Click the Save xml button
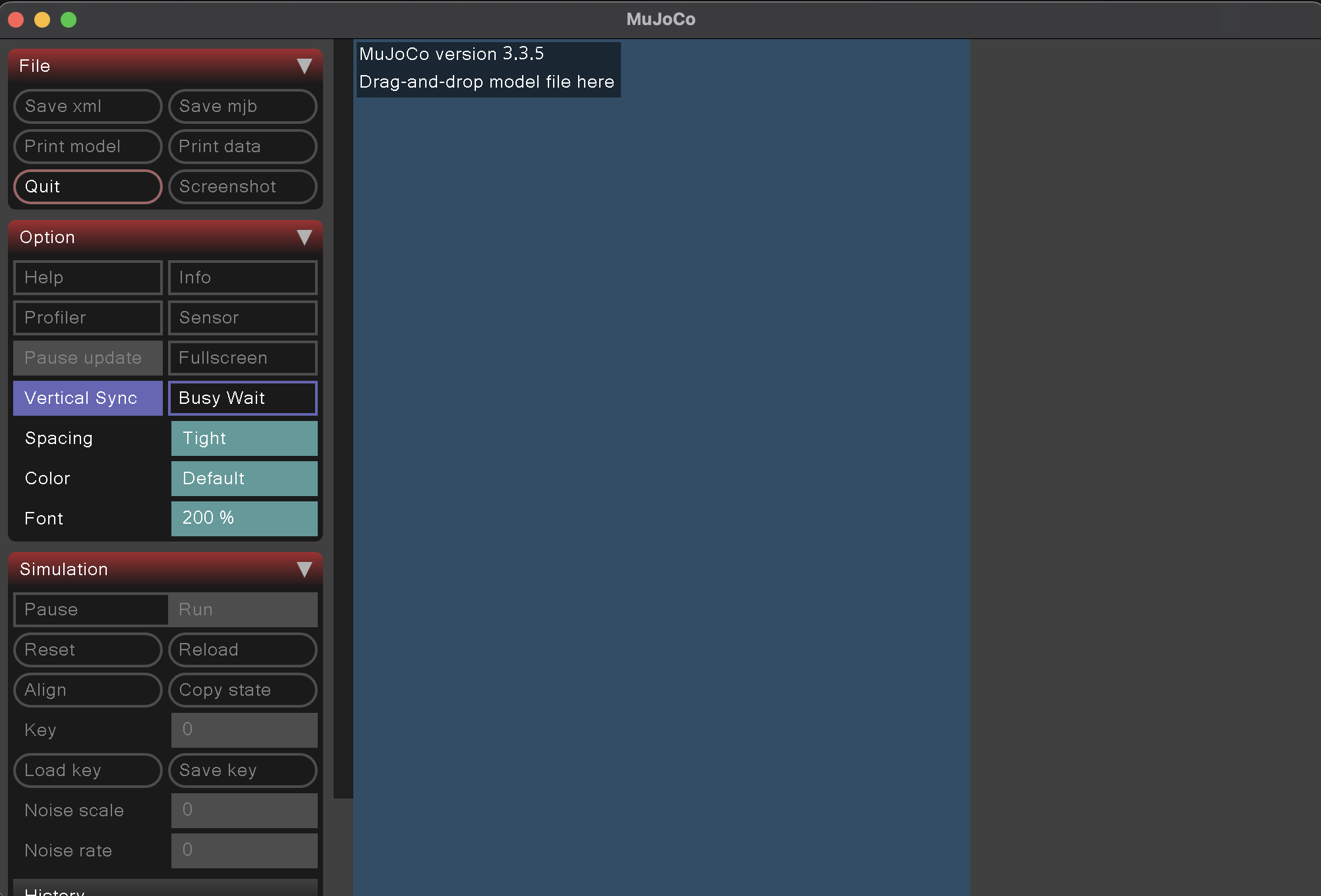 tap(88, 106)
